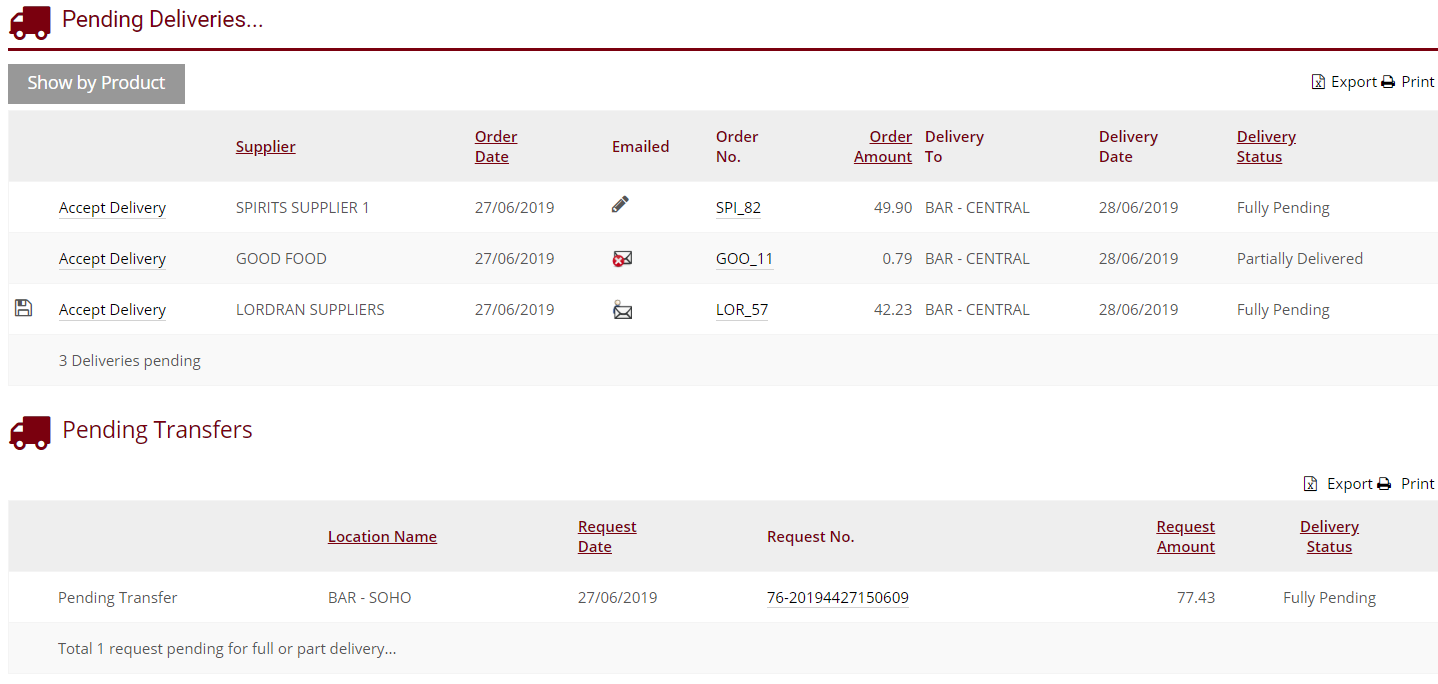1438x684 pixels.
Task: Accept Delivery for SPIRITS SUPPLIER 1
Action: pyautogui.click(x=112, y=207)
